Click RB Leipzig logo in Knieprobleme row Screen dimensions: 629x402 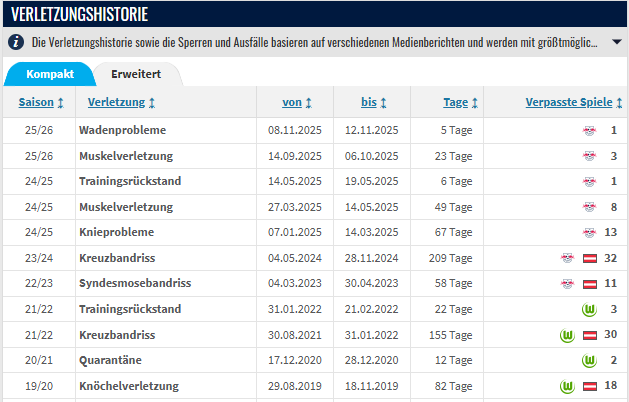pyautogui.click(x=589, y=232)
